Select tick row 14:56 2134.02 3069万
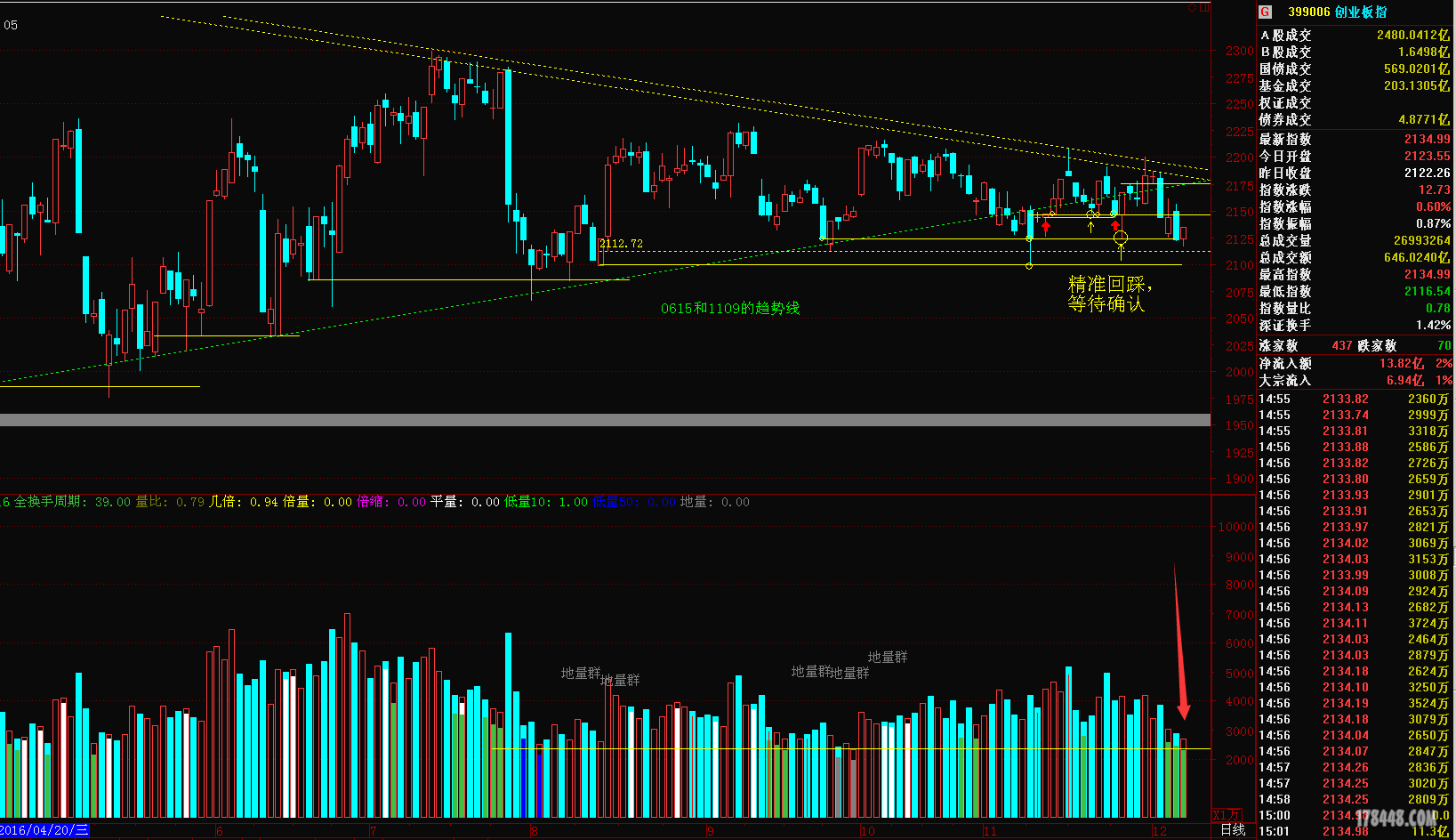The width and height of the screenshot is (1456, 840). pos(1355,543)
